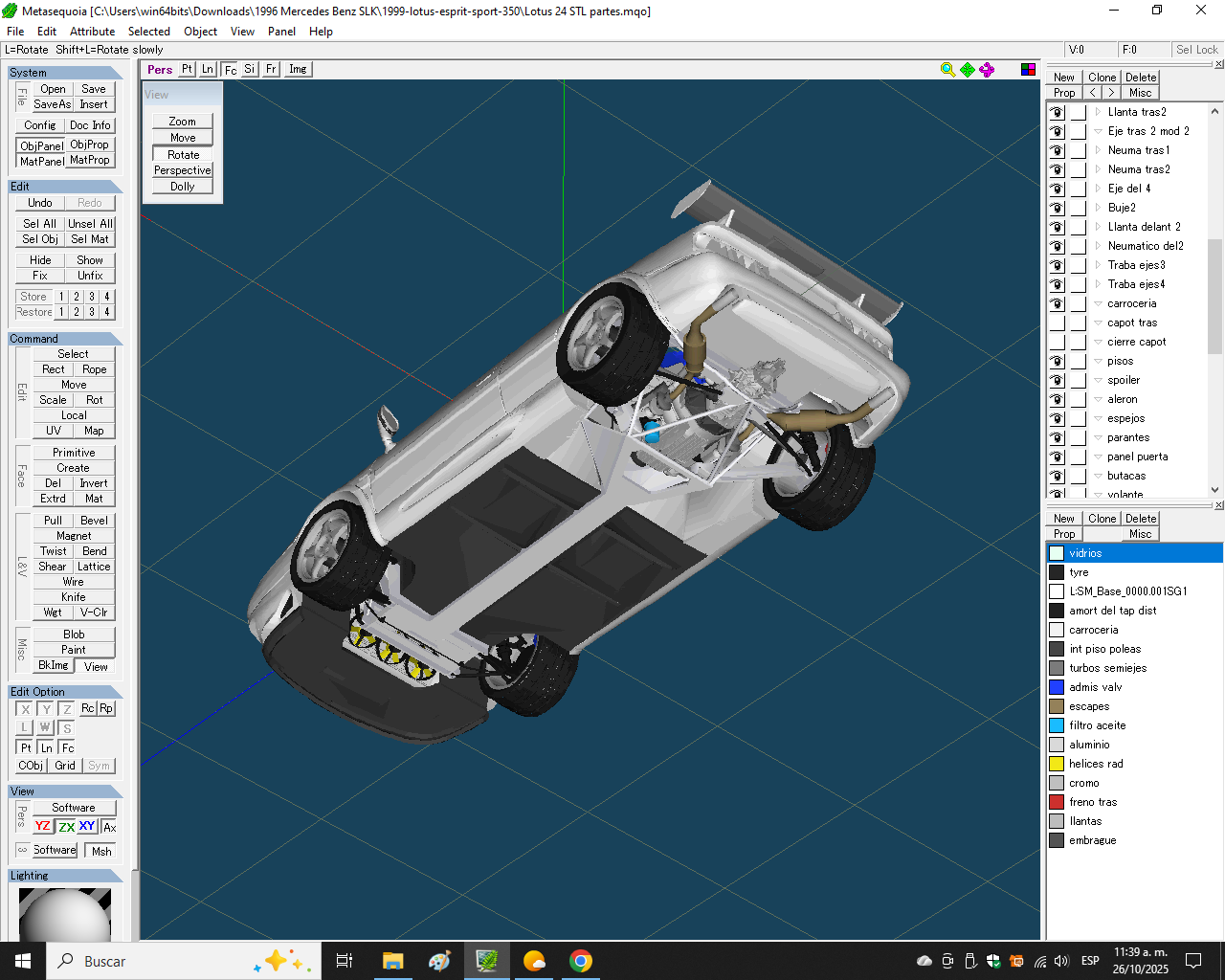Toggle the Fc face display button

[x=231, y=69]
